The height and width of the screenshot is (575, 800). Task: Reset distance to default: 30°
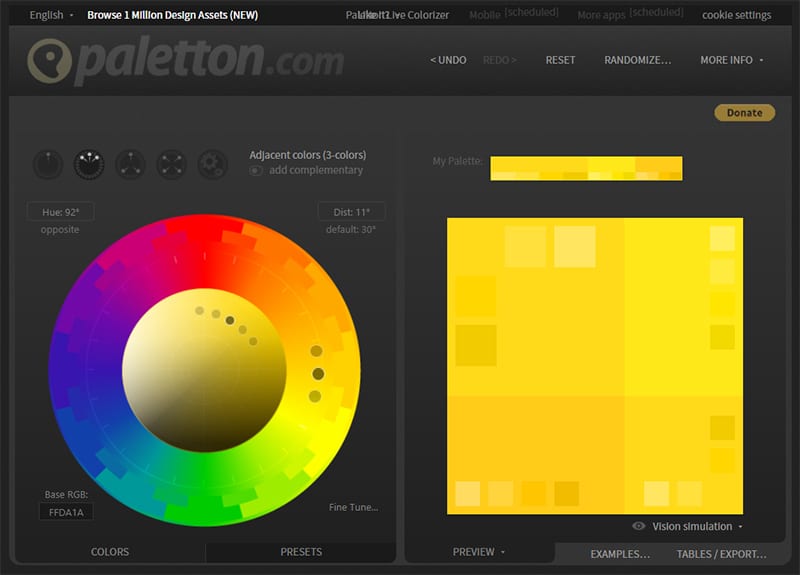(x=351, y=230)
